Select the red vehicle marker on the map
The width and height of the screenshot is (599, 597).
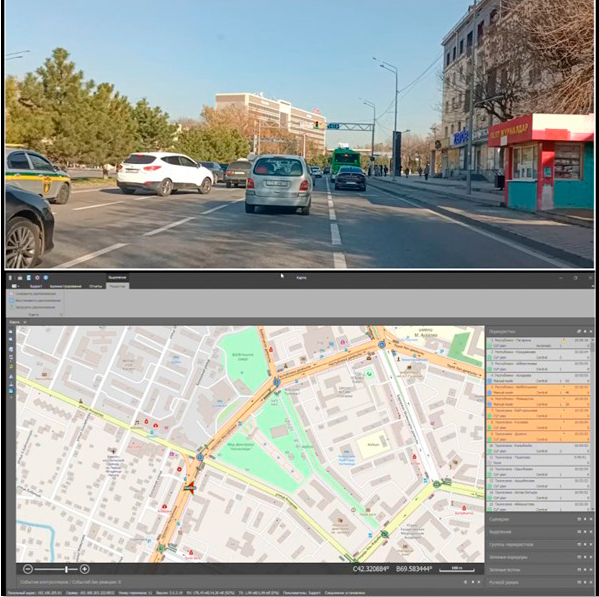click(x=190, y=488)
